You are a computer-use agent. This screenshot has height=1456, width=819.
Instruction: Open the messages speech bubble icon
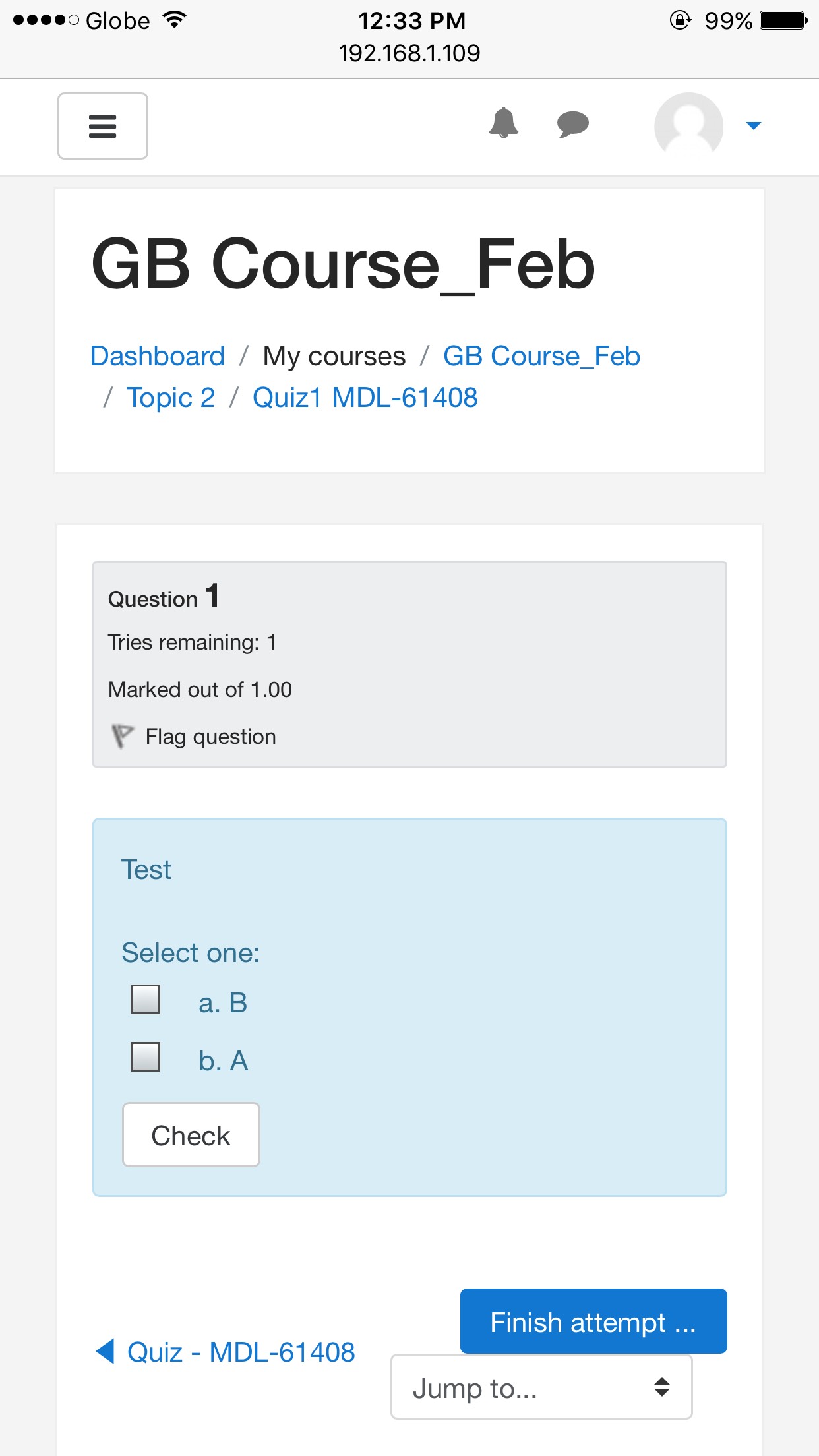tap(572, 124)
